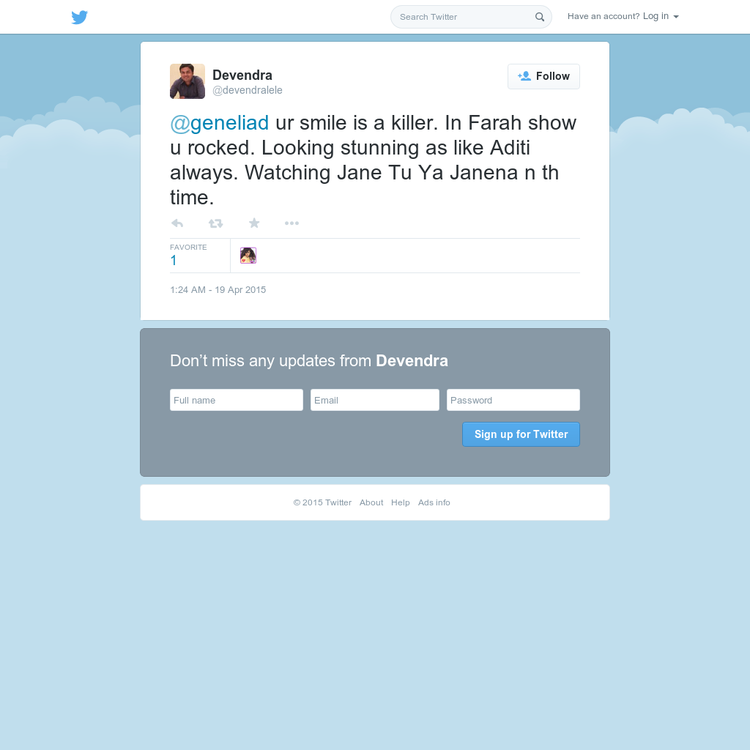Retweet using the retweet icon
750x750 pixels.
(x=216, y=223)
